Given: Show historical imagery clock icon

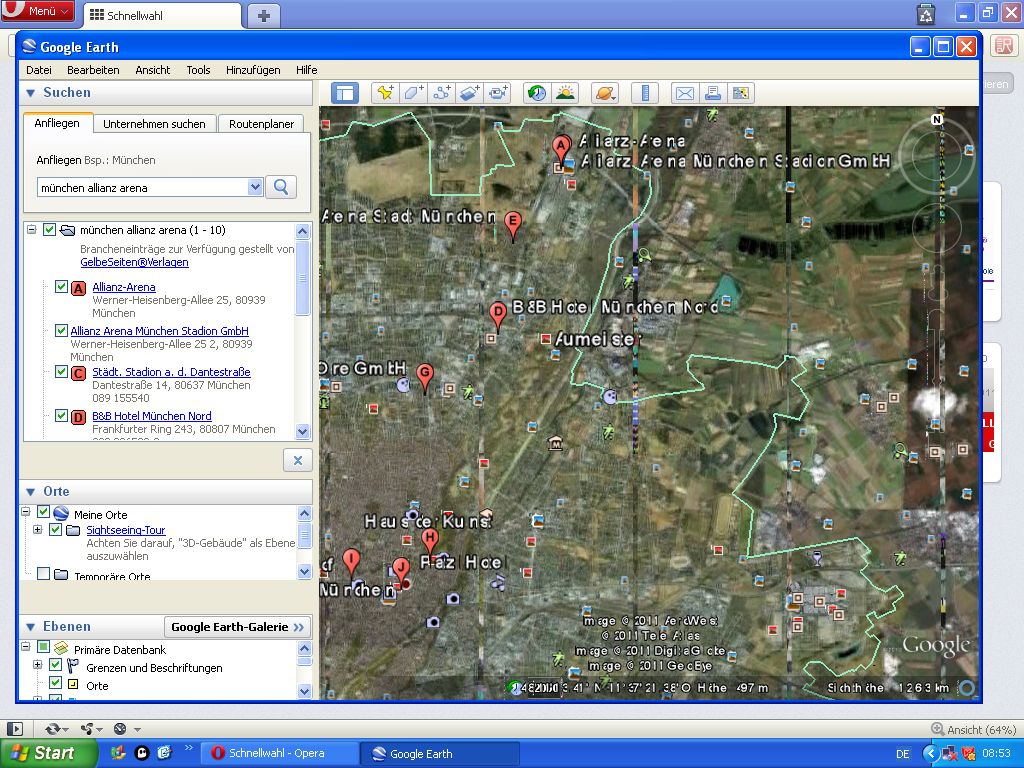Looking at the screenshot, I should tap(537, 93).
